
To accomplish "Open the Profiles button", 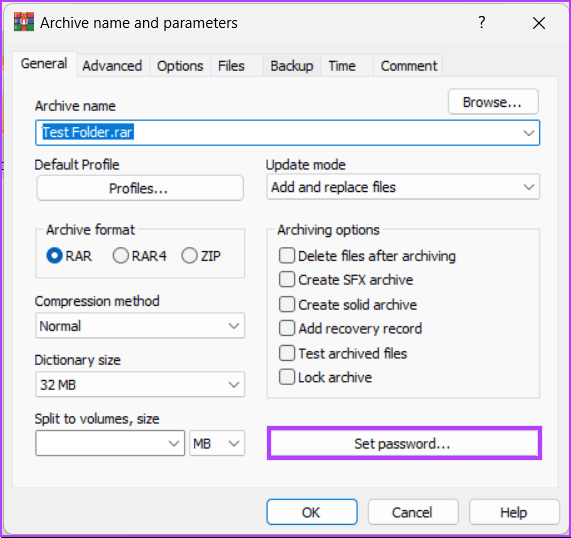I will [140, 188].
